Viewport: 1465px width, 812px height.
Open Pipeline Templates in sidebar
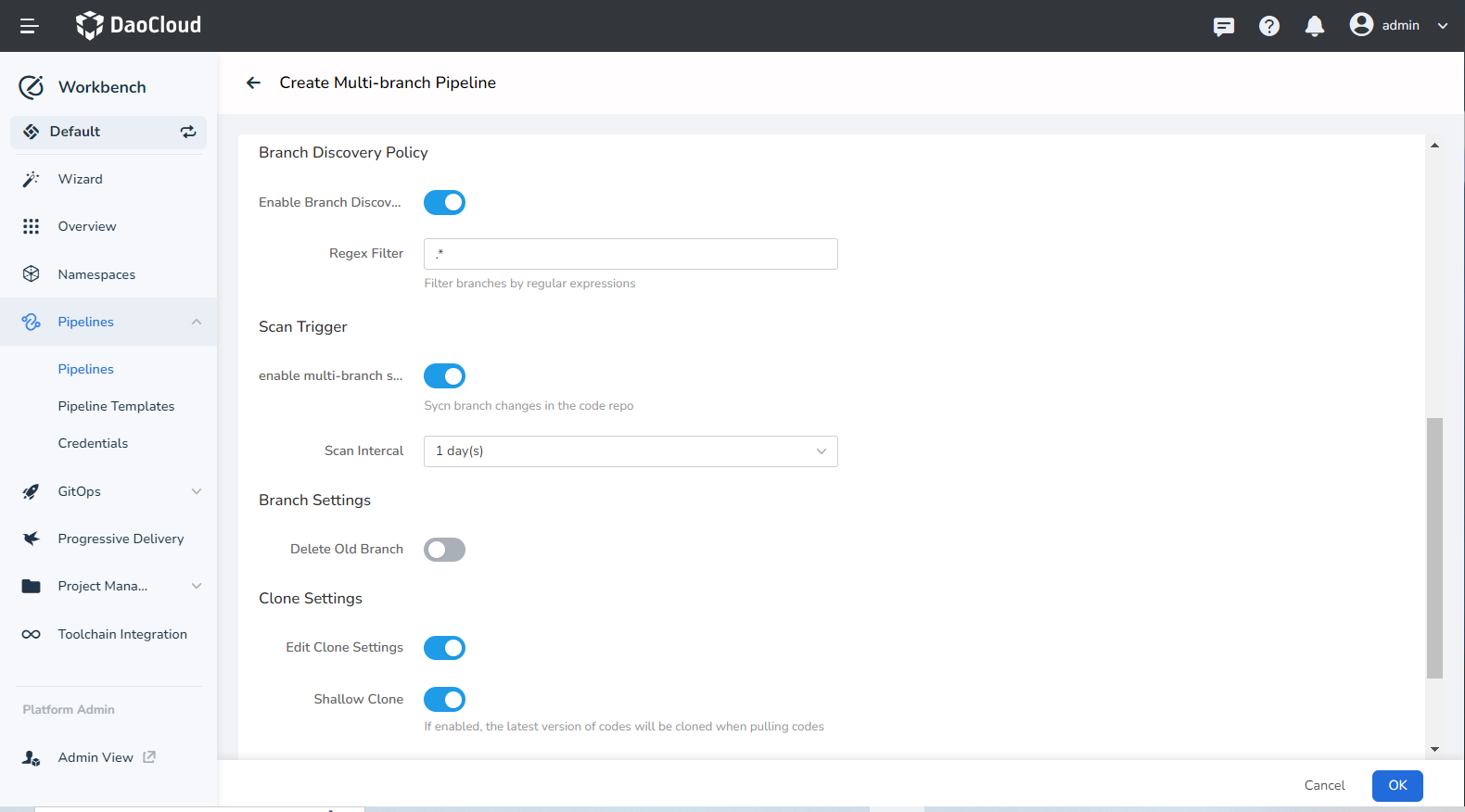pyautogui.click(x=116, y=406)
